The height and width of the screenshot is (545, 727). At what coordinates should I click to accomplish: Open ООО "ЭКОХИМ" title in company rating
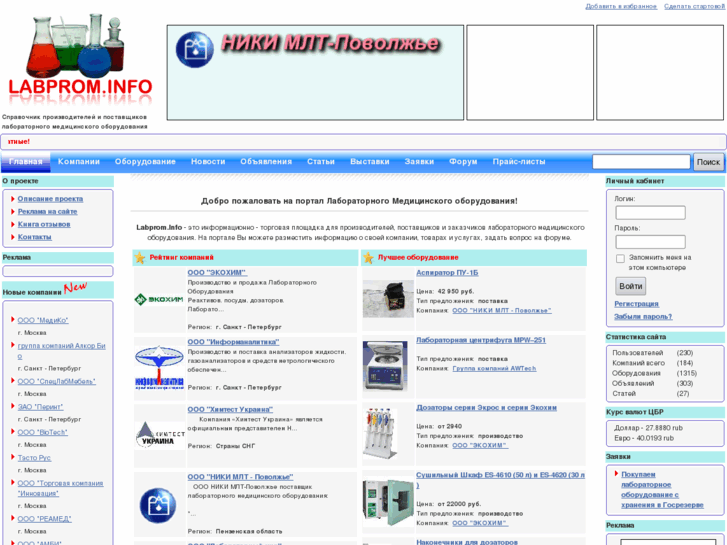(x=217, y=273)
